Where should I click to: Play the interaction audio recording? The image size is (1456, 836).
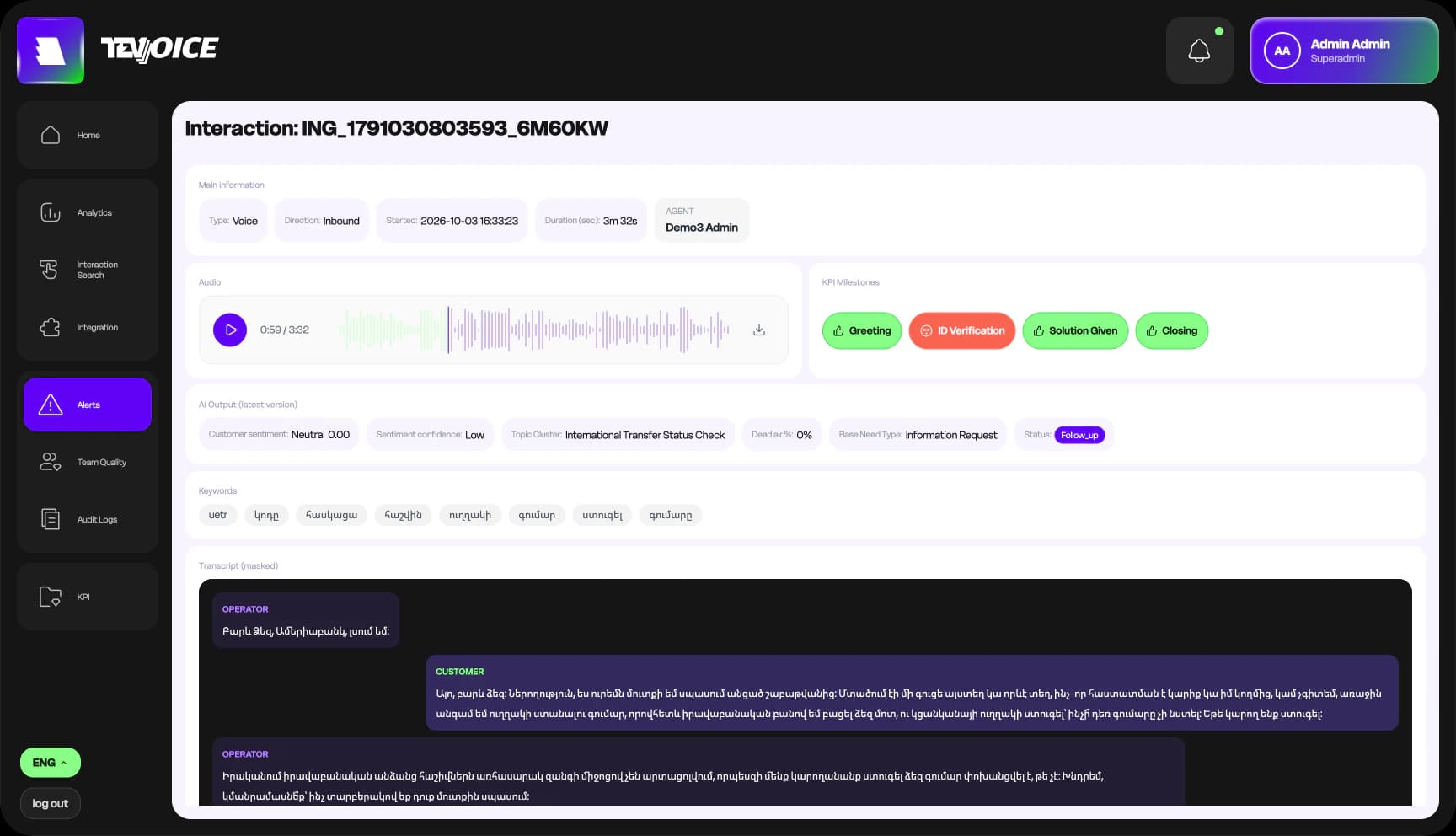pos(230,330)
